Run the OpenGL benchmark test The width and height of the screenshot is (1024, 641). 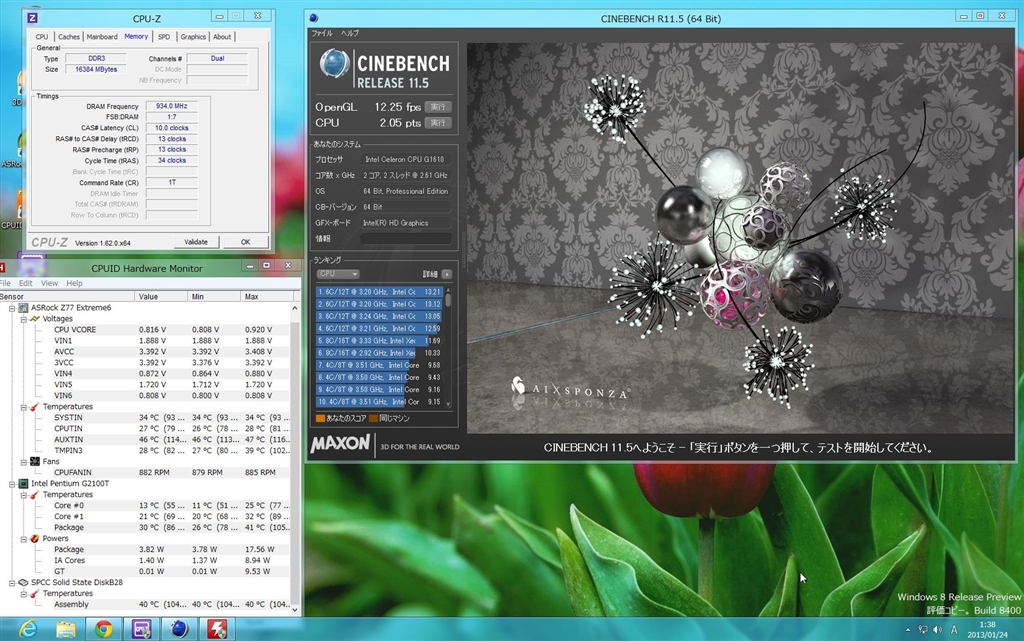pos(437,107)
